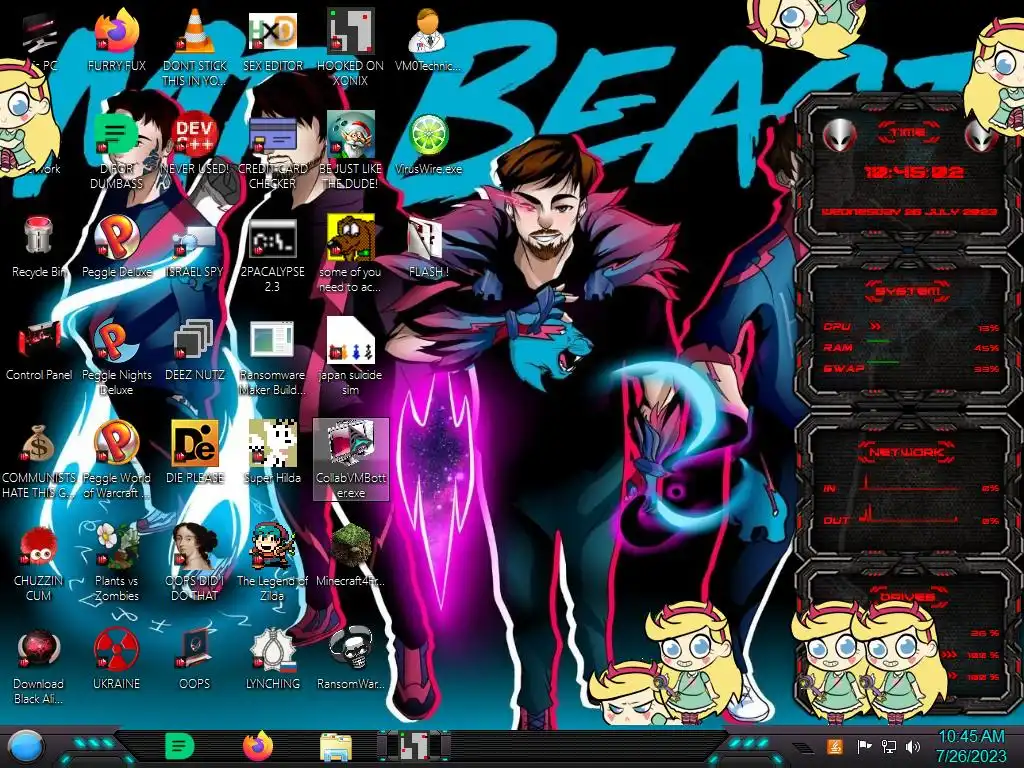The height and width of the screenshot is (768, 1024).
Task: Open the Peggle Nights Deluxe icon
Action: pos(116,357)
